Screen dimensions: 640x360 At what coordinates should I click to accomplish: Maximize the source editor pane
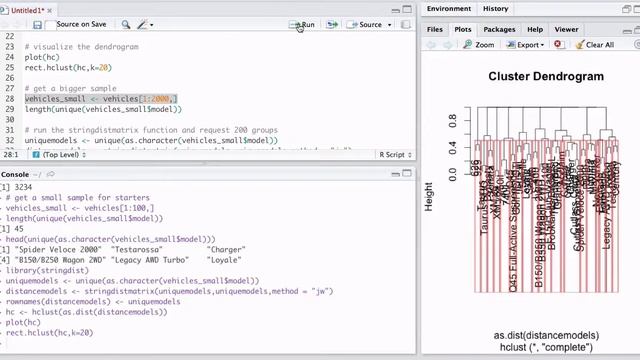click(x=407, y=9)
